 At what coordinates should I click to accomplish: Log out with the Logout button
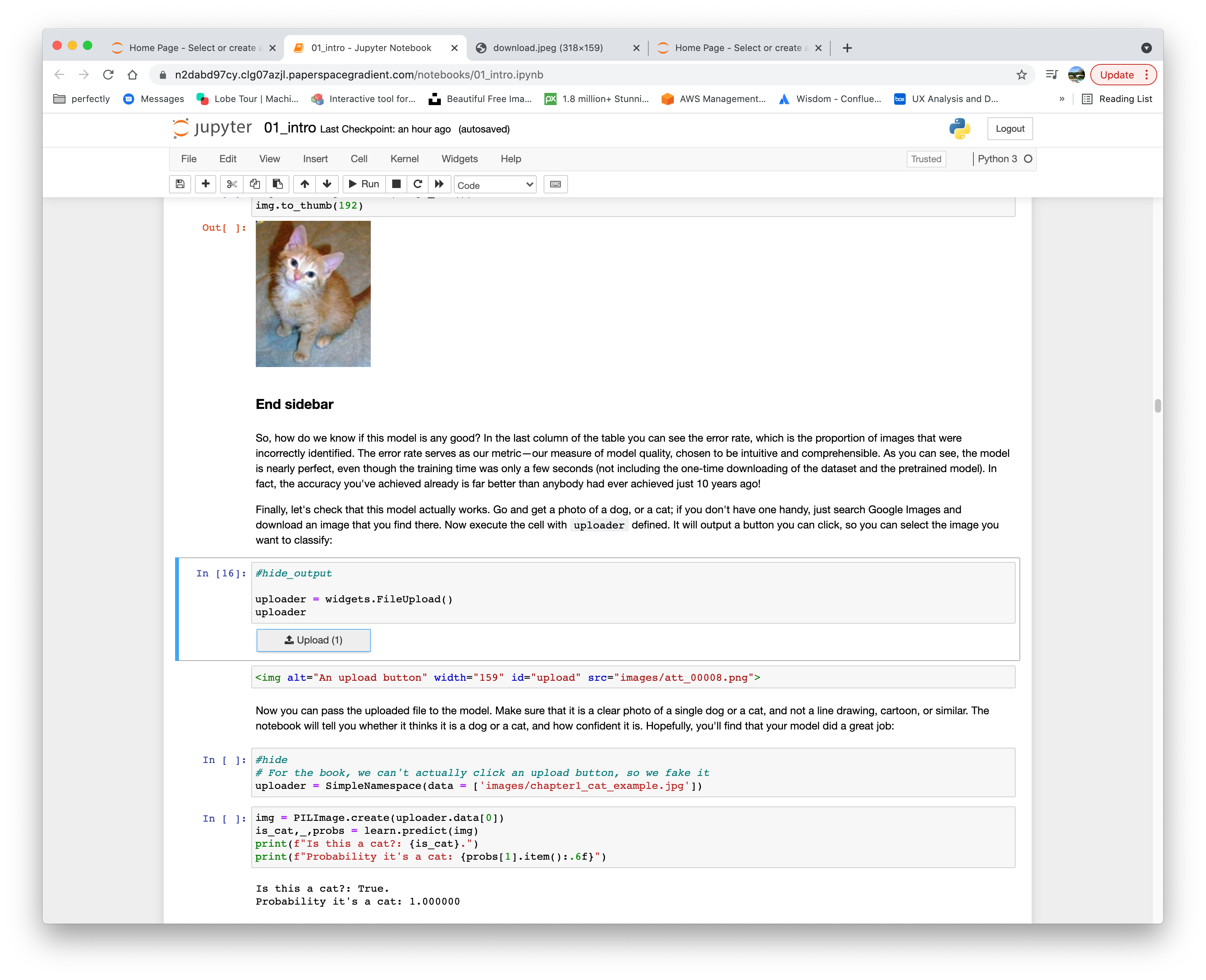pos(1010,128)
